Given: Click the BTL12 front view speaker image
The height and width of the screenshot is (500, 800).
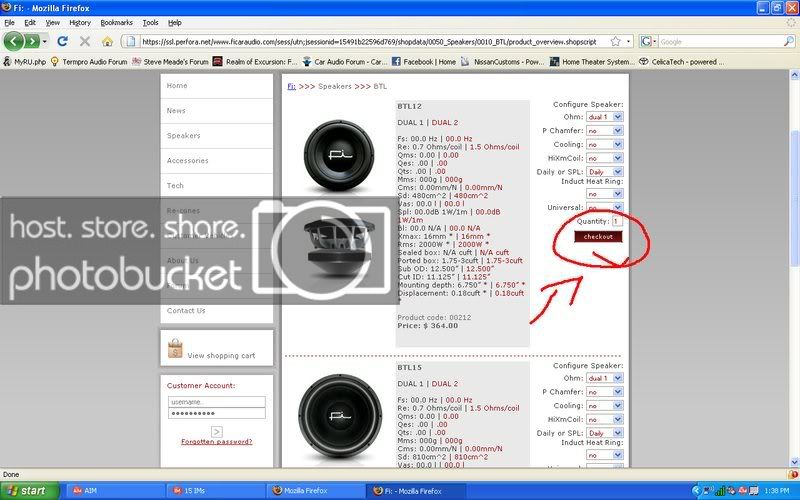Looking at the screenshot, I should coord(339,156).
